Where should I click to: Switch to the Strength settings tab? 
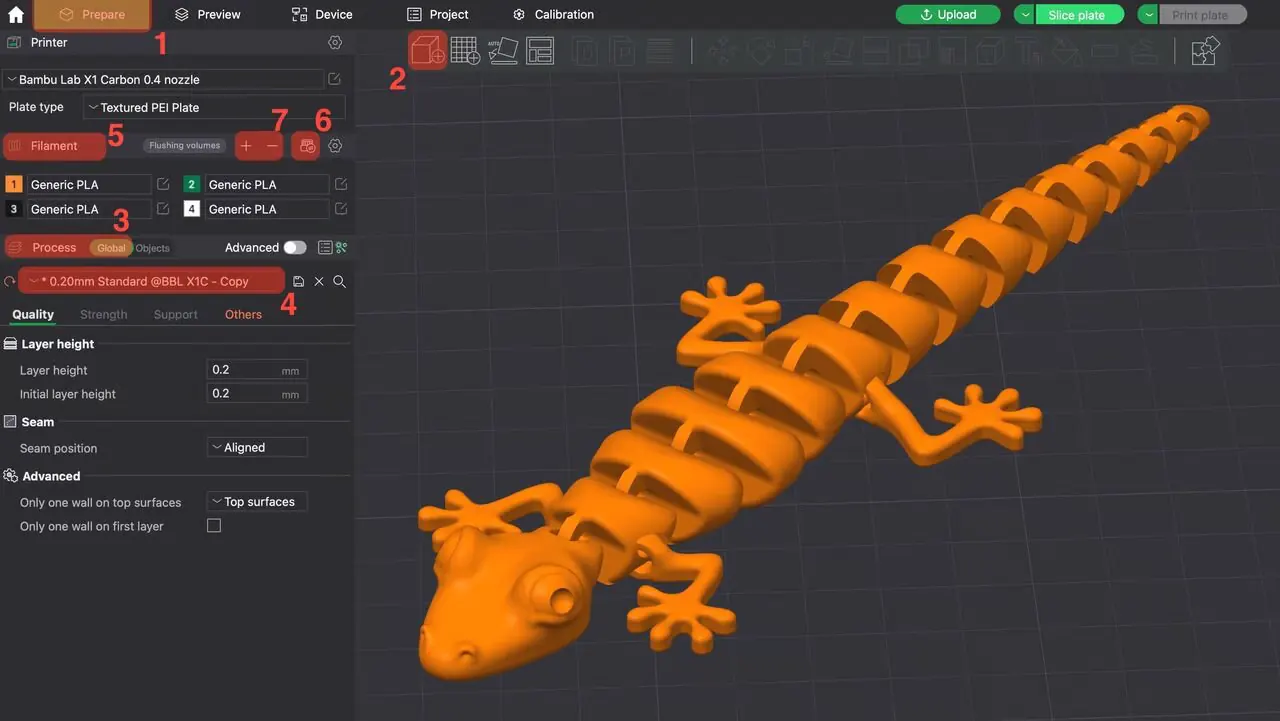[x=104, y=314]
